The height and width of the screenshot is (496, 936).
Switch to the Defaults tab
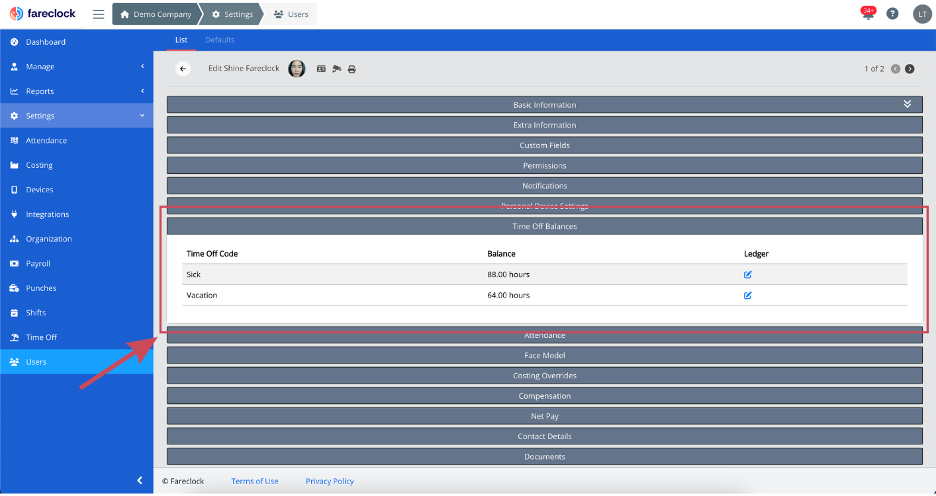[x=220, y=40]
